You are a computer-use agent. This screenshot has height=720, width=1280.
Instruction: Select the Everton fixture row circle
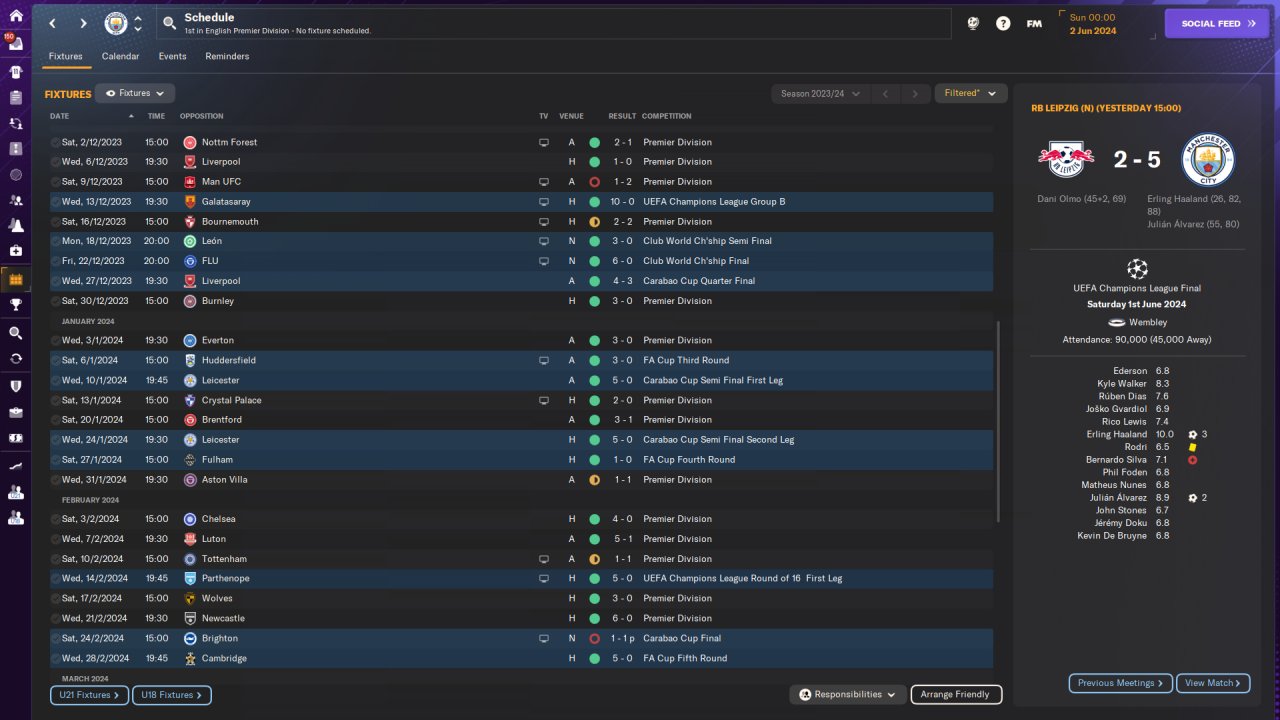(x=56, y=341)
